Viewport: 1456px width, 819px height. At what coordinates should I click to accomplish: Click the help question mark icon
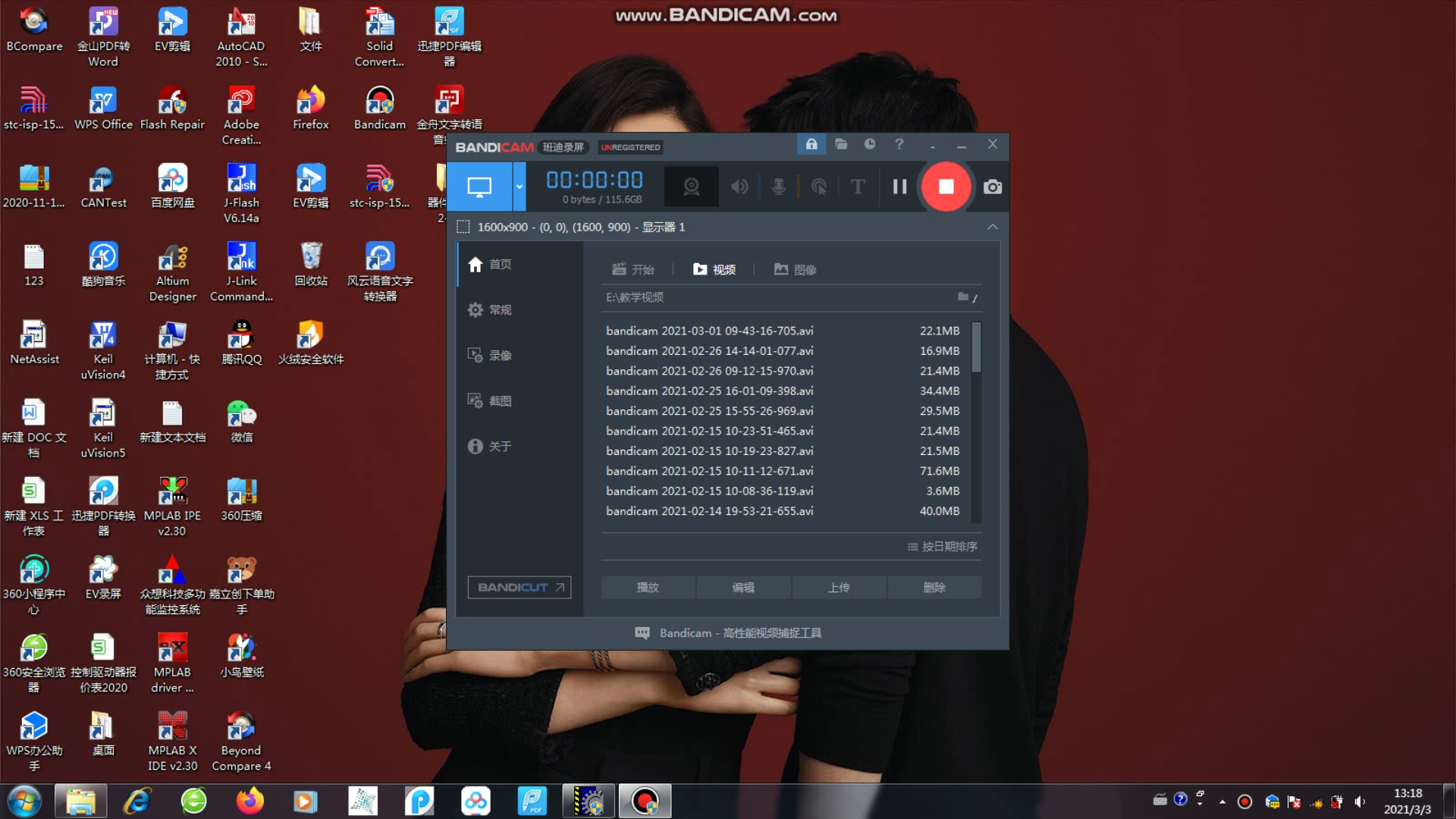pyautogui.click(x=899, y=144)
